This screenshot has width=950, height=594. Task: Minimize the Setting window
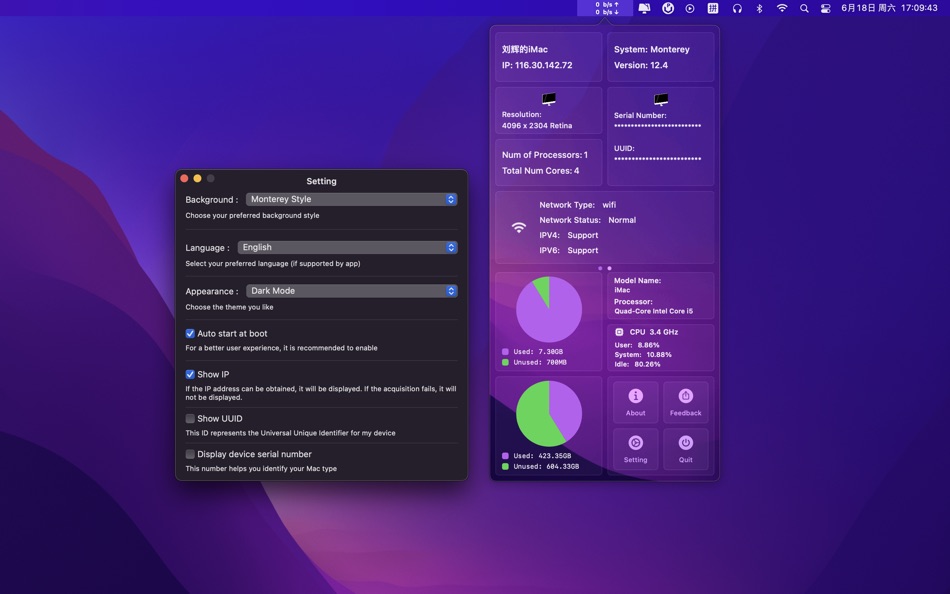(x=198, y=178)
